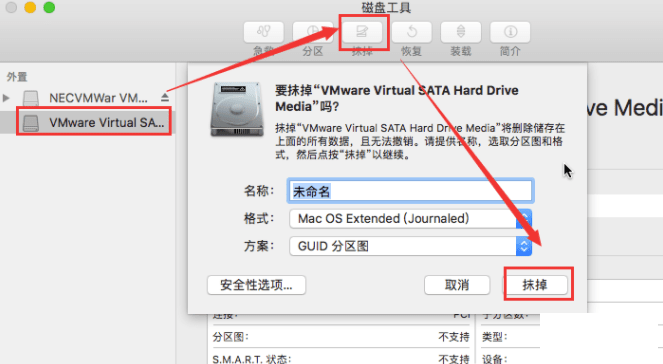Zoom the Disk Utility window (green button)
The height and width of the screenshot is (364, 663).
tap(49, 7)
